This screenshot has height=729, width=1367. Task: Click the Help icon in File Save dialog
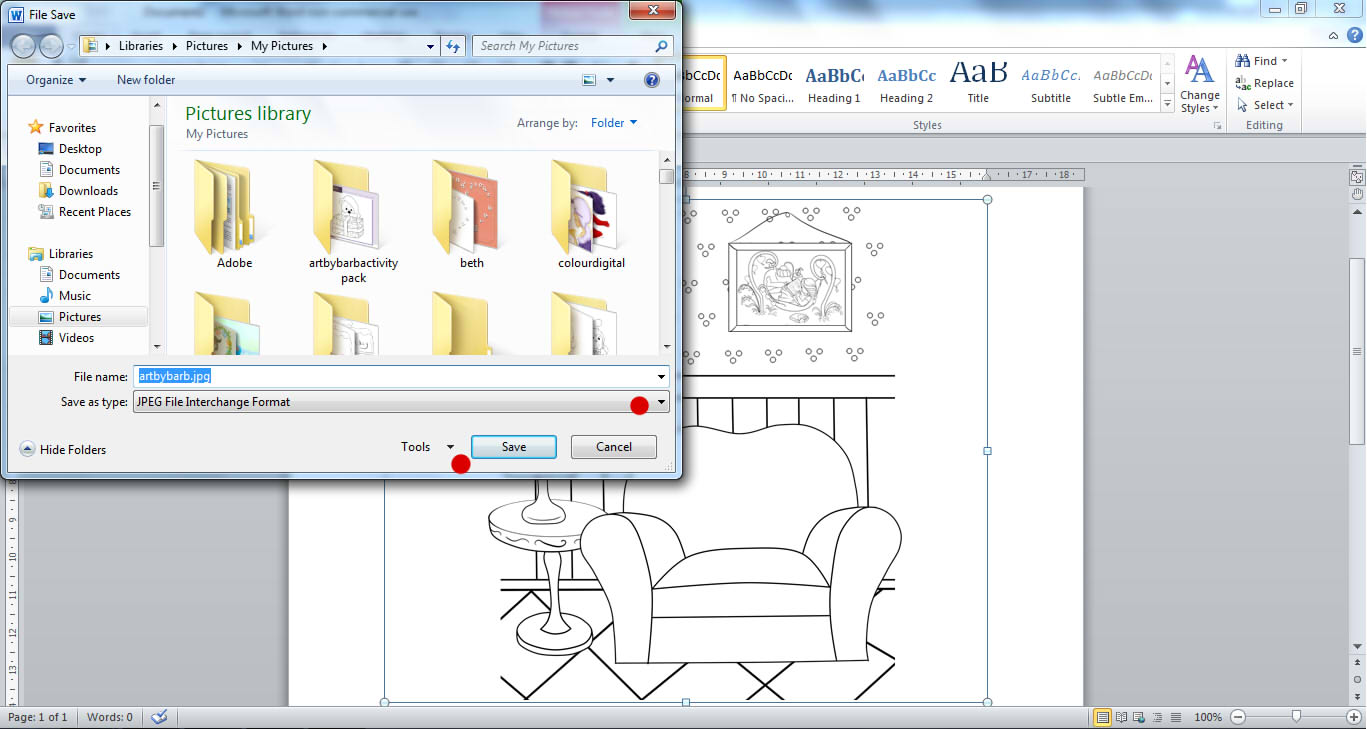coord(652,80)
